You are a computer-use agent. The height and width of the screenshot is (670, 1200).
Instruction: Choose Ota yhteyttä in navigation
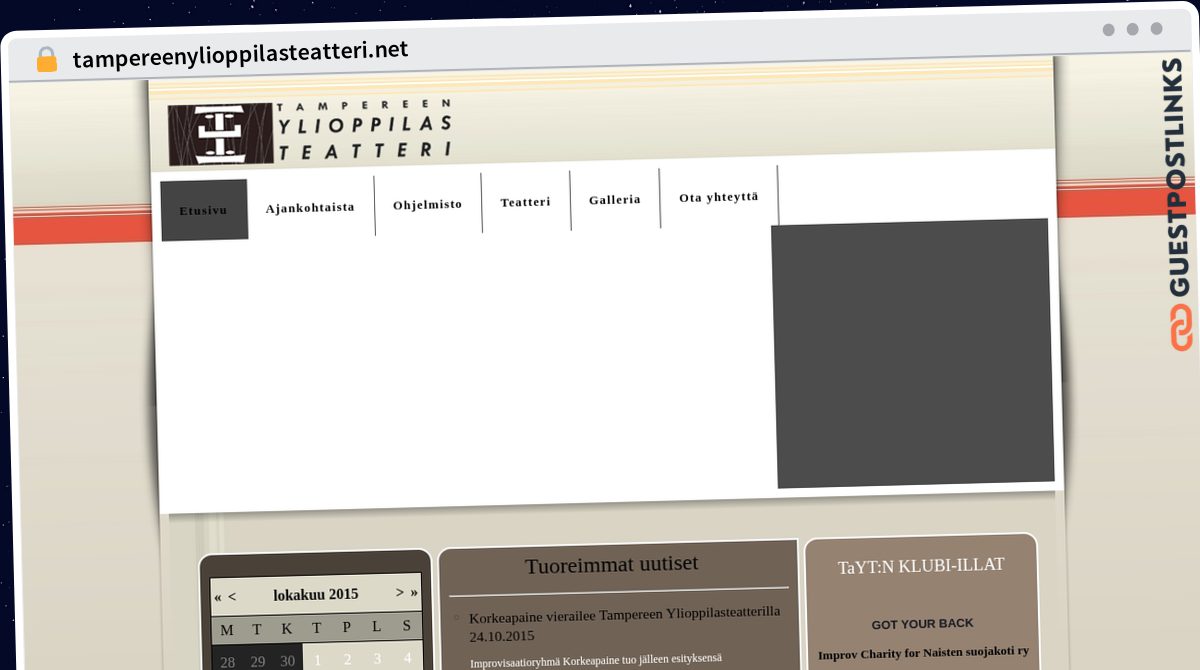coord(718,197)
